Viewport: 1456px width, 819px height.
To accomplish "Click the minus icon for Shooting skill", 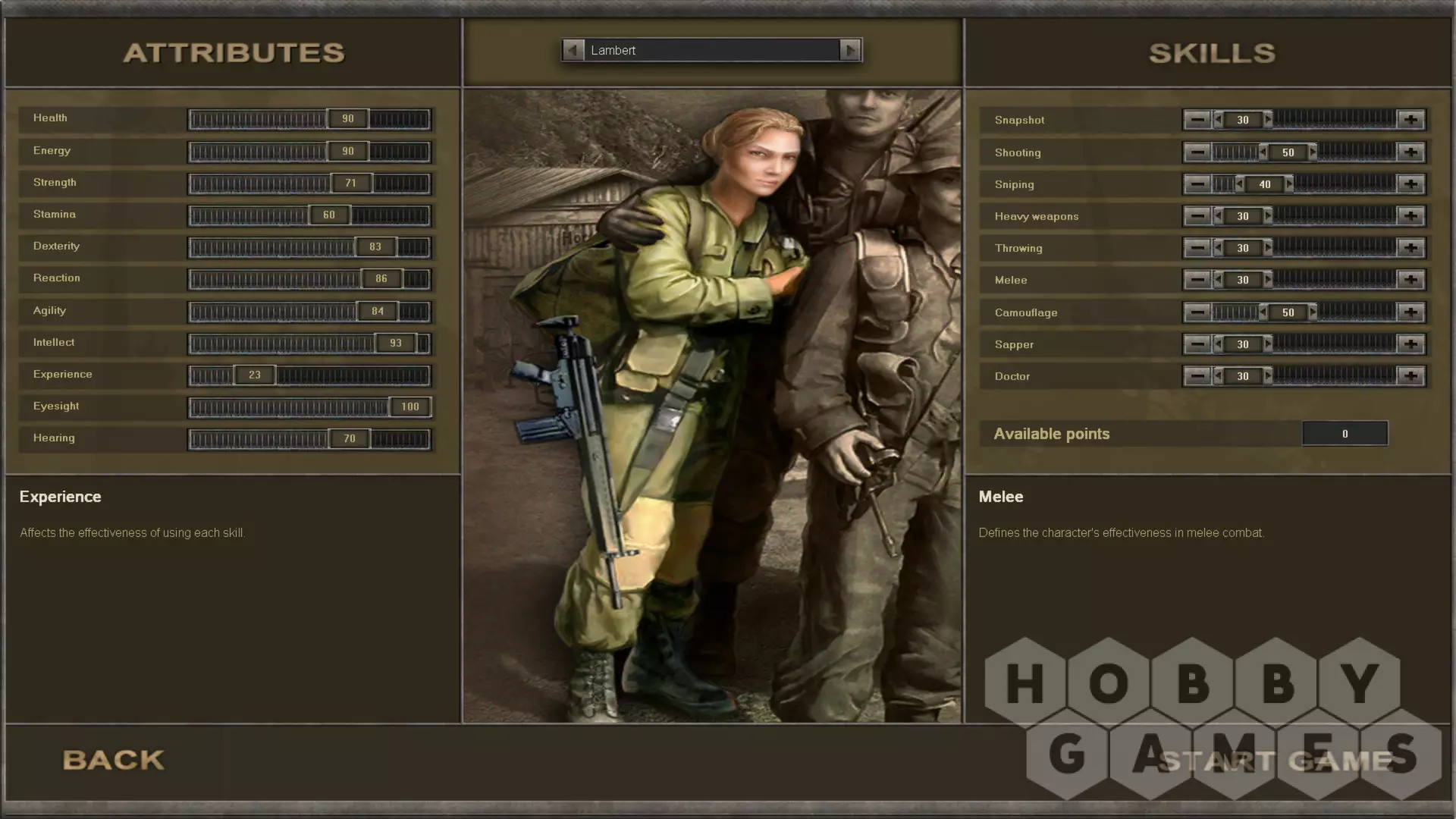I will pos(1197,152).
